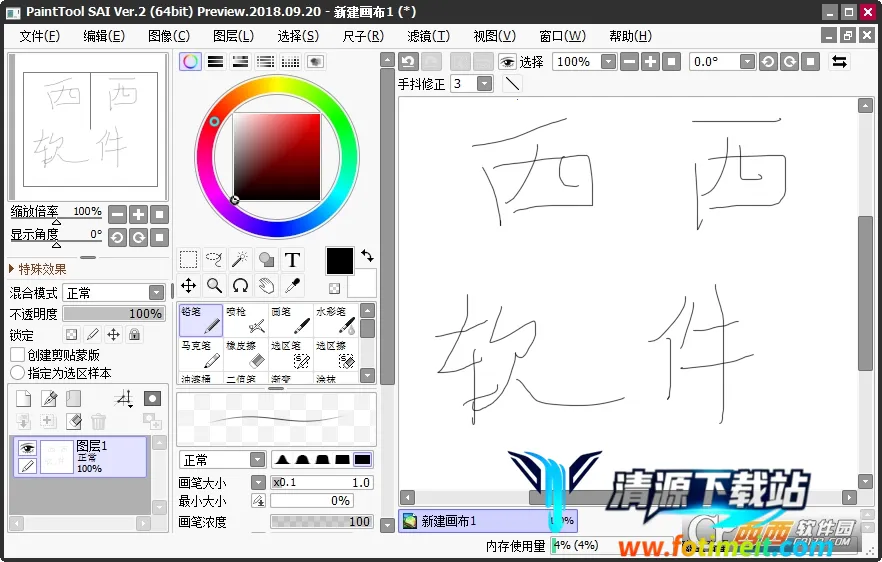Screen dimensions: 882x562
Task: Select the move tool
Action: coord(188,286)
